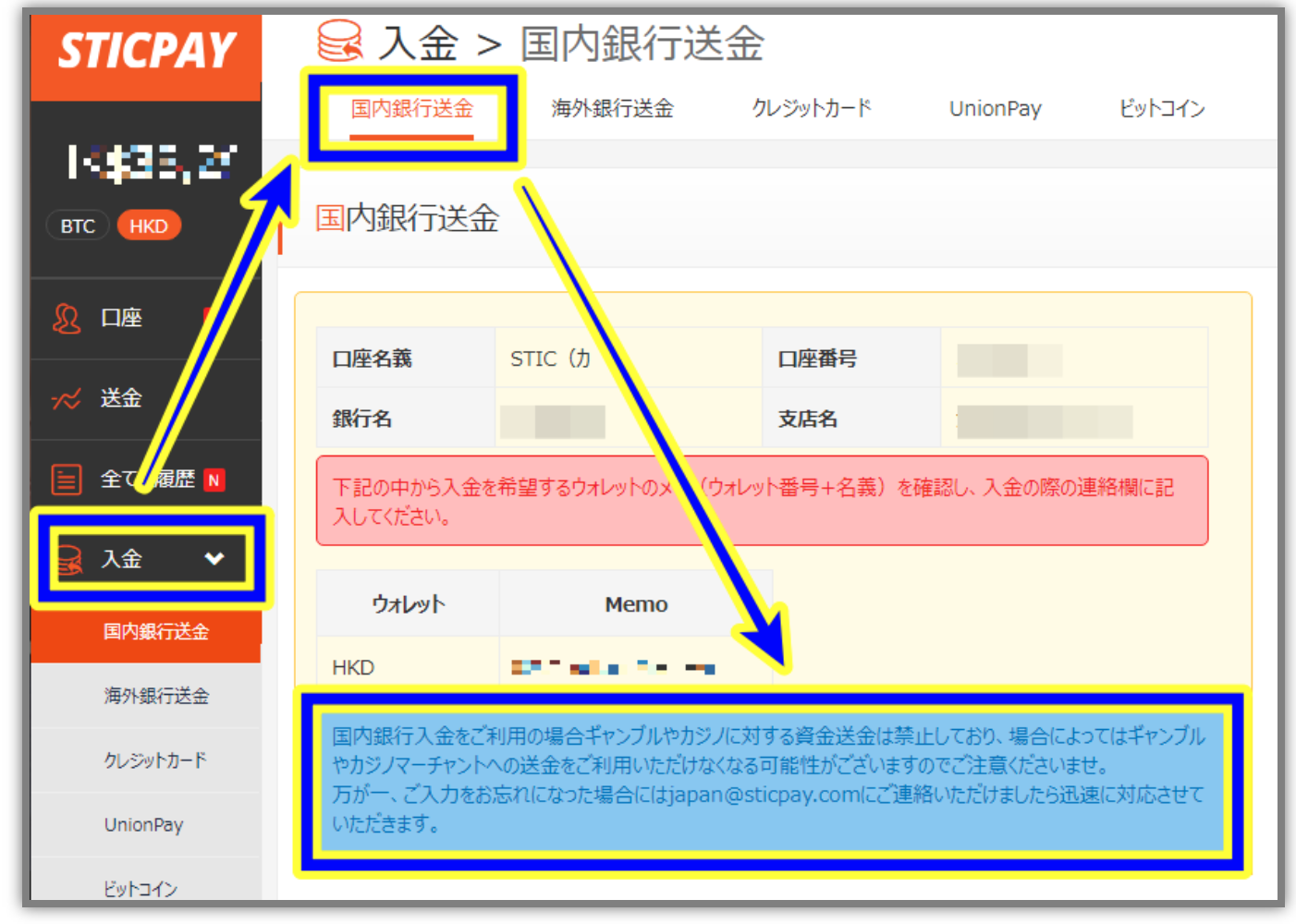Image resolution: width=1296 pixels, height=924 pixels.
Task: Click the 国内銀行送金 section heading
Action: (407, 219)
